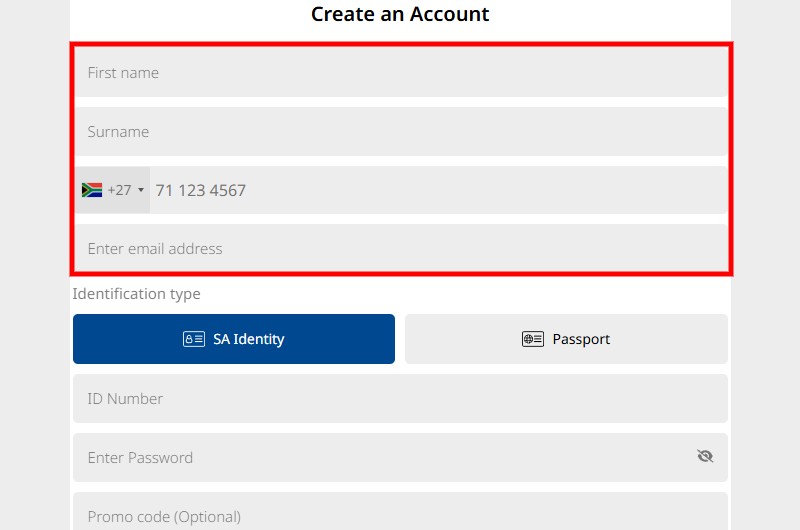Screen dimensions: 800x530
Task: Open the +27 country code dropdown
Action: pyautogui.click(x=113, y=190)
